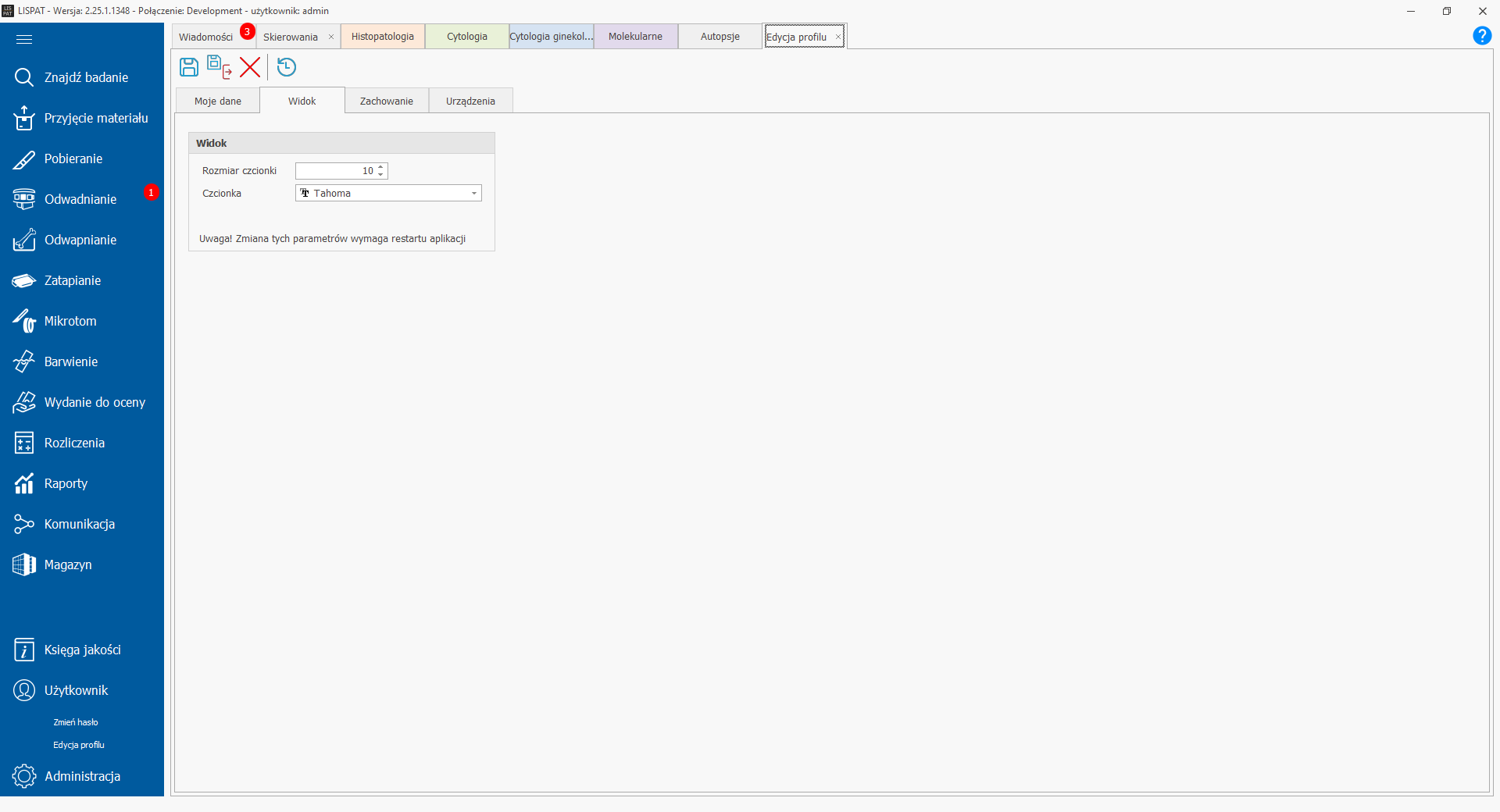Click the red X cancel icon
Screen dimensions: 1500x812
(250, 67)
